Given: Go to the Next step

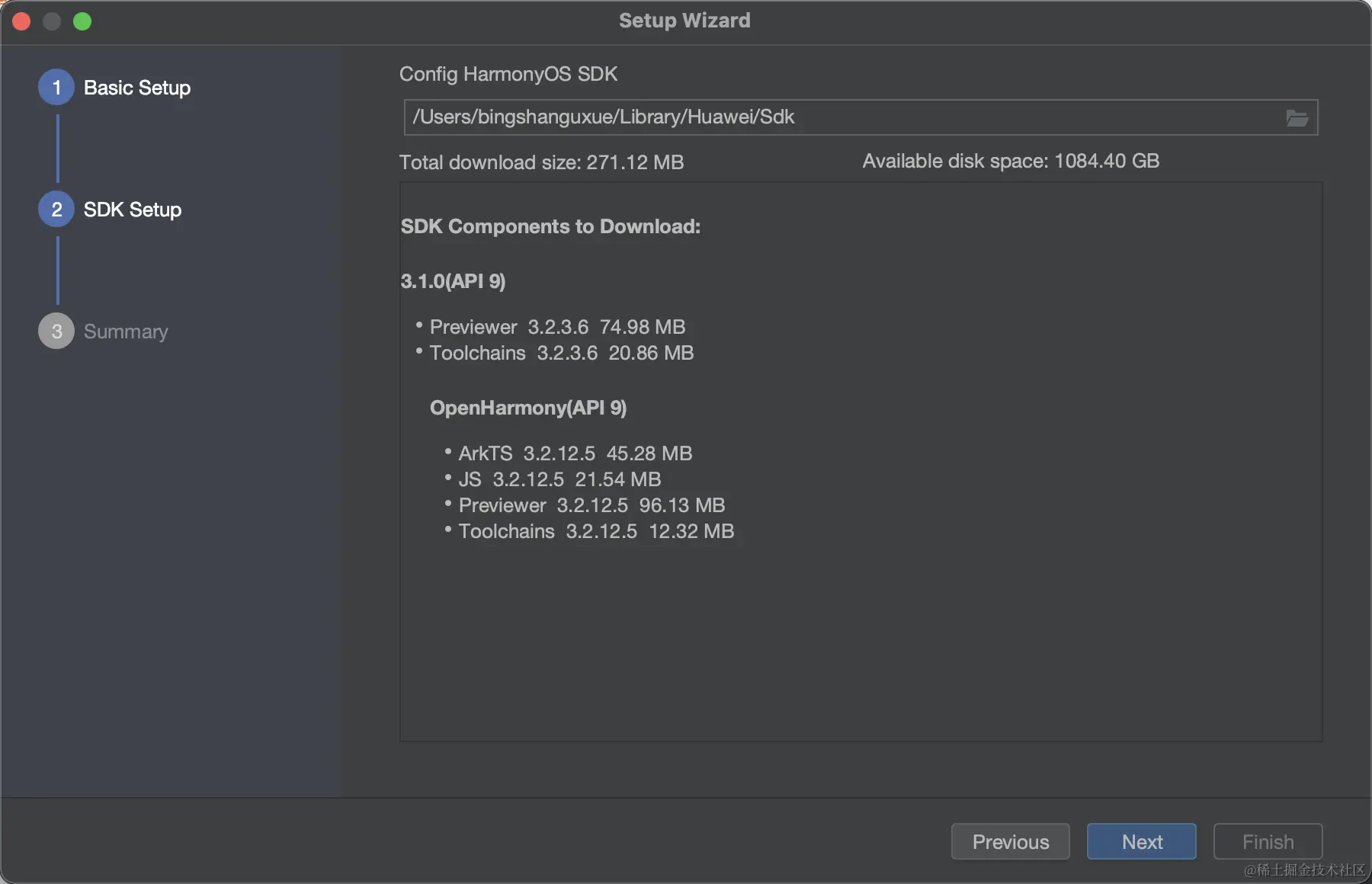Looking at the screenshot, I should pyautogui.click(x=1141, y=841).
